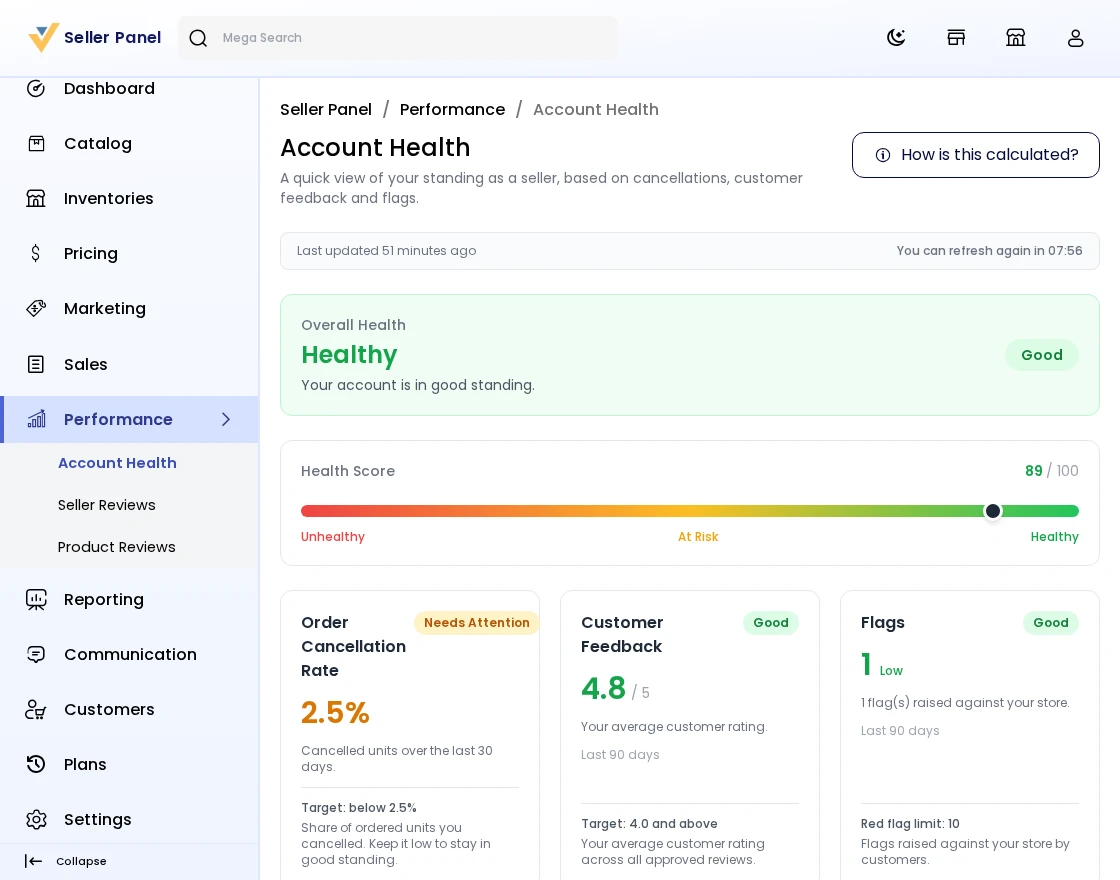Click Account Health breadcrumb text
This screenshot has width=1120, height=880.
(x=596, y=109)
